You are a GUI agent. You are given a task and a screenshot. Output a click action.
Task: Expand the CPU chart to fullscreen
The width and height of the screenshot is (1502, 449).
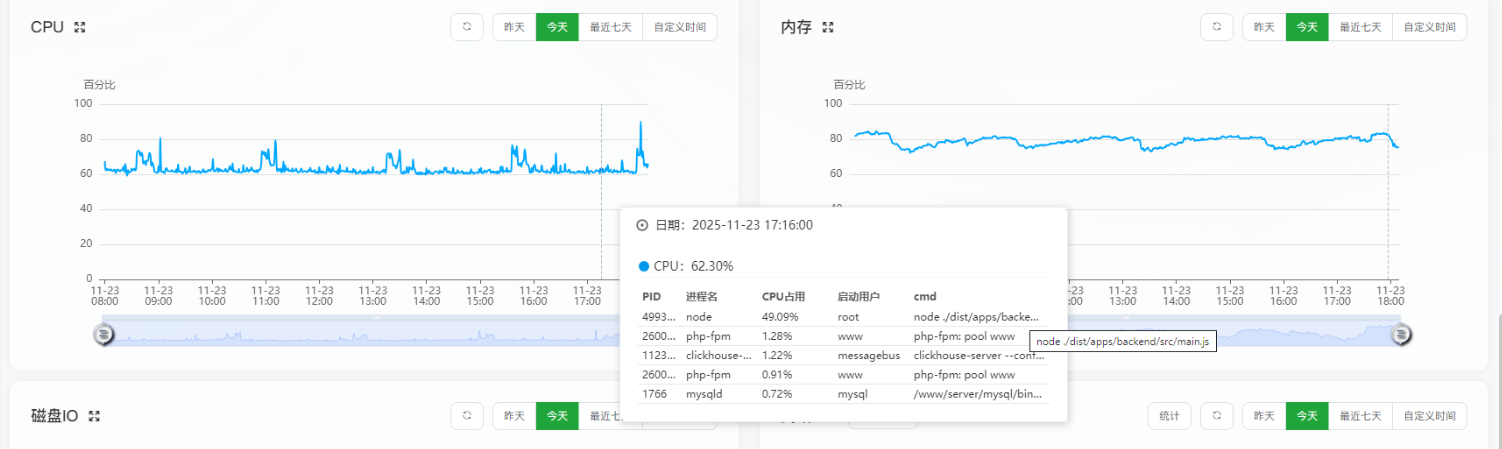click(x=80, y=27)
